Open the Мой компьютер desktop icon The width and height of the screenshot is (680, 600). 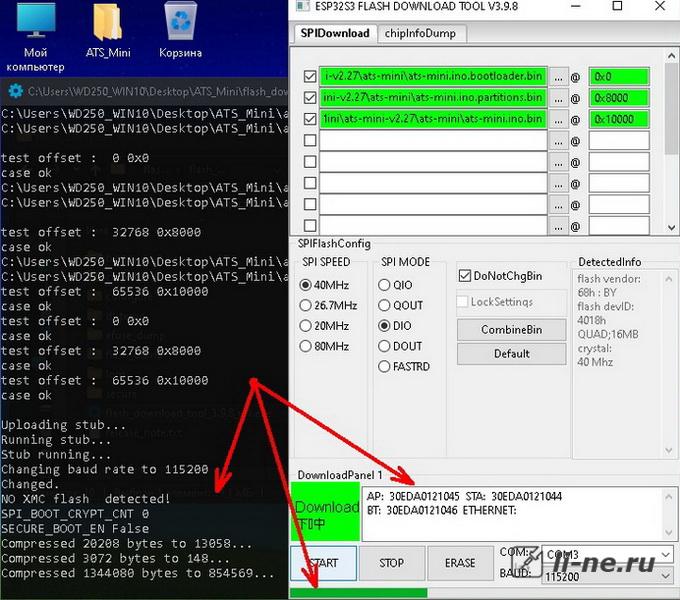point(36,37)
